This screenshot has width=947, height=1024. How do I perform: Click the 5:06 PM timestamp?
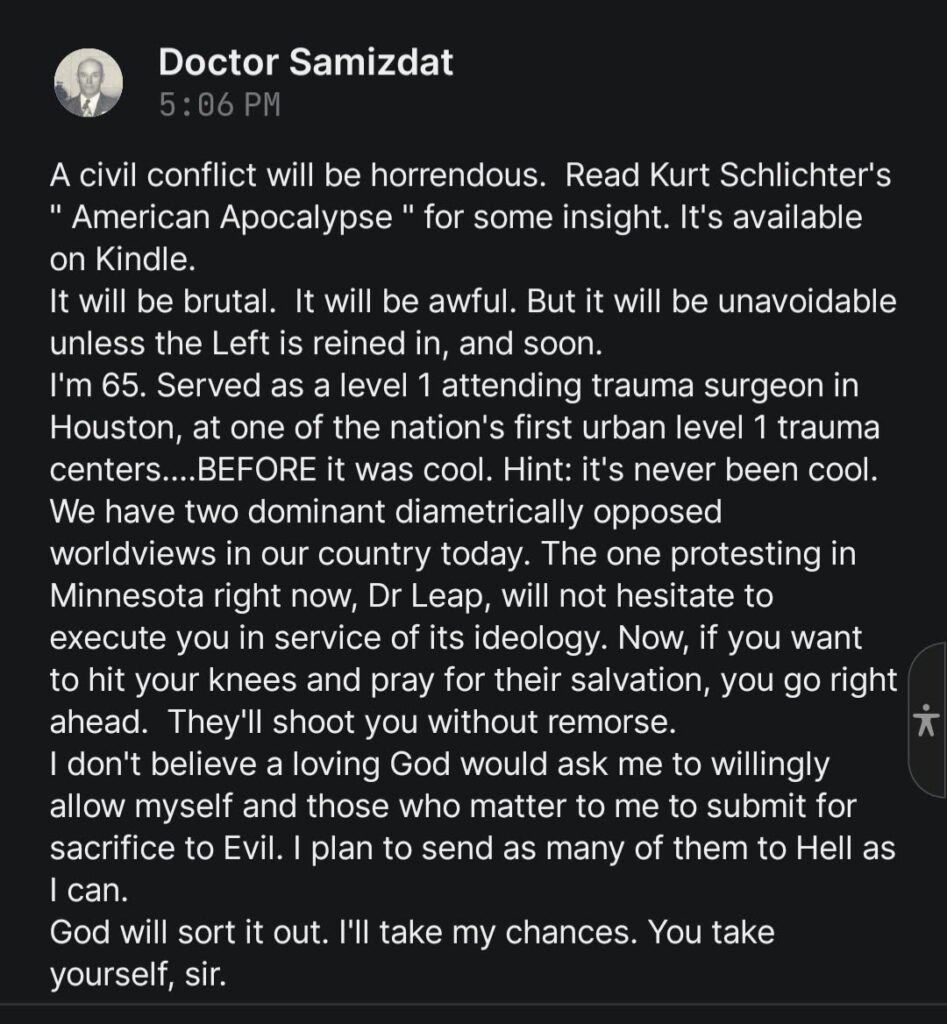coord(219,104)
